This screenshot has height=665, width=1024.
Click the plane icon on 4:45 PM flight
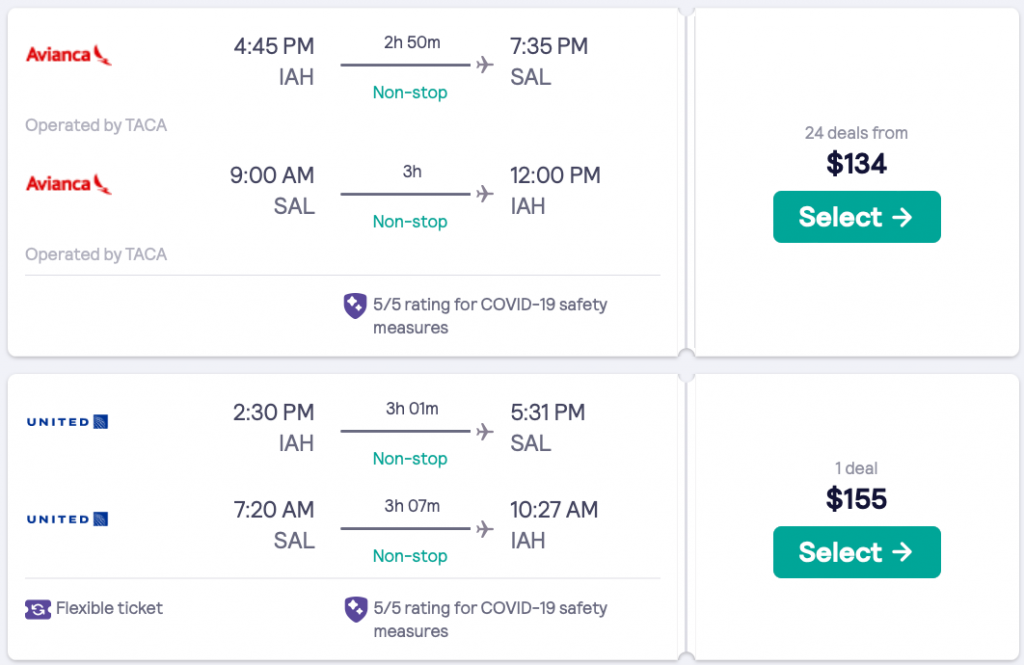(485, 65)
